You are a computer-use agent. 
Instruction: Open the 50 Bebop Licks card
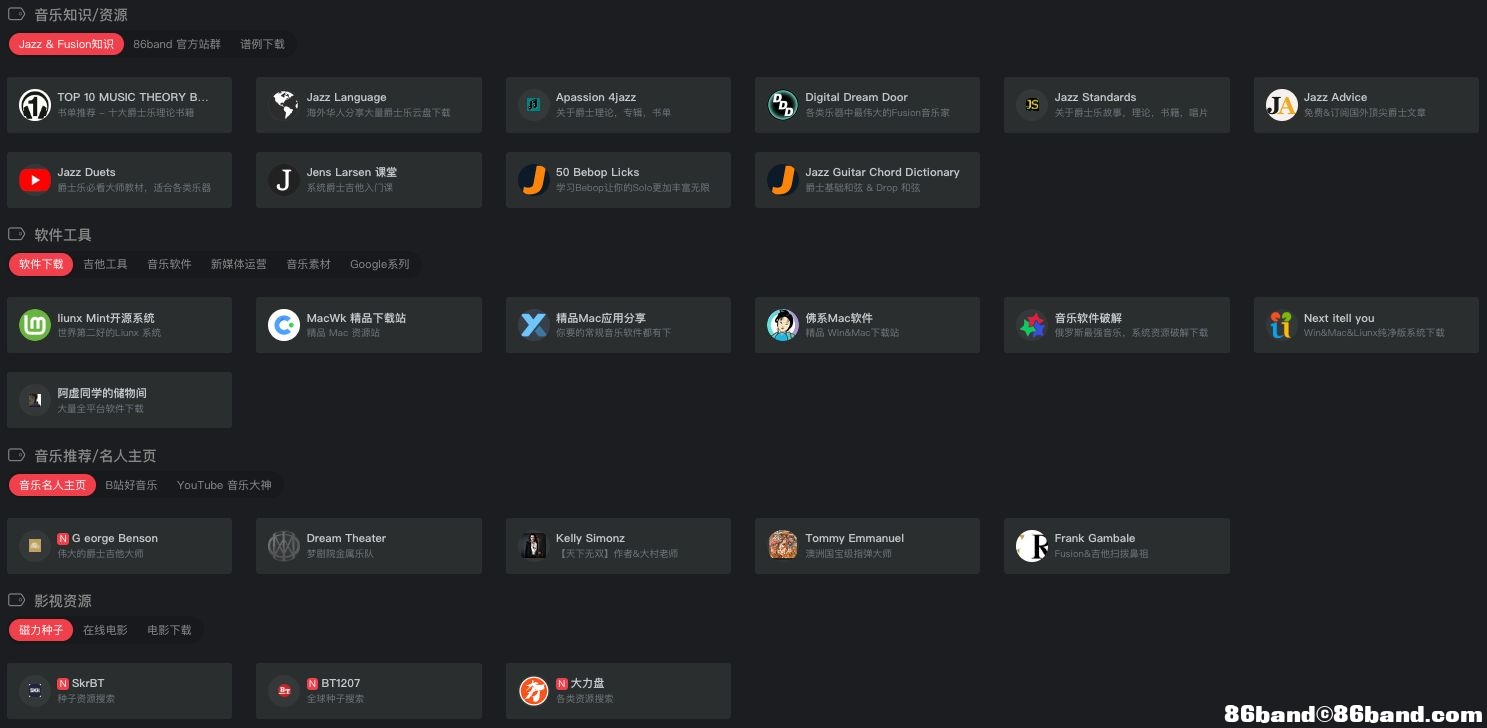[x=597, y=173]
